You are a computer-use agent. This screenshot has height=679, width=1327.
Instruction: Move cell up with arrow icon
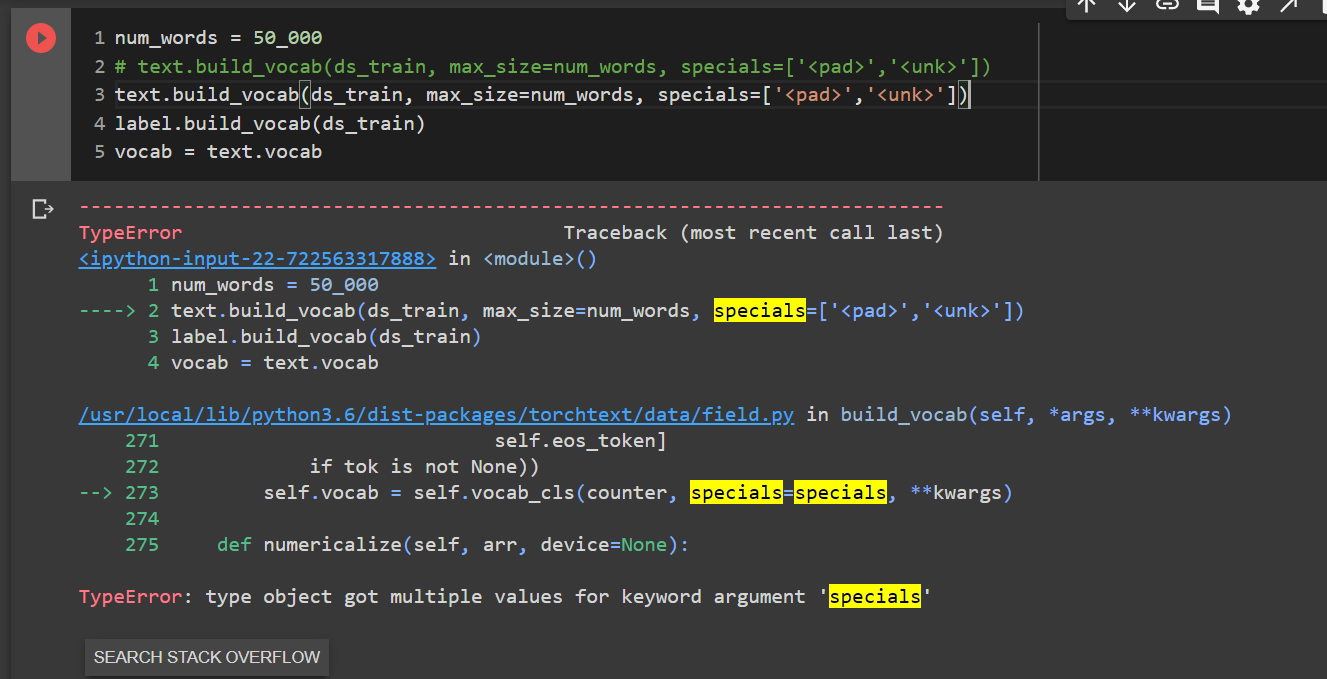pos(1087,5)
